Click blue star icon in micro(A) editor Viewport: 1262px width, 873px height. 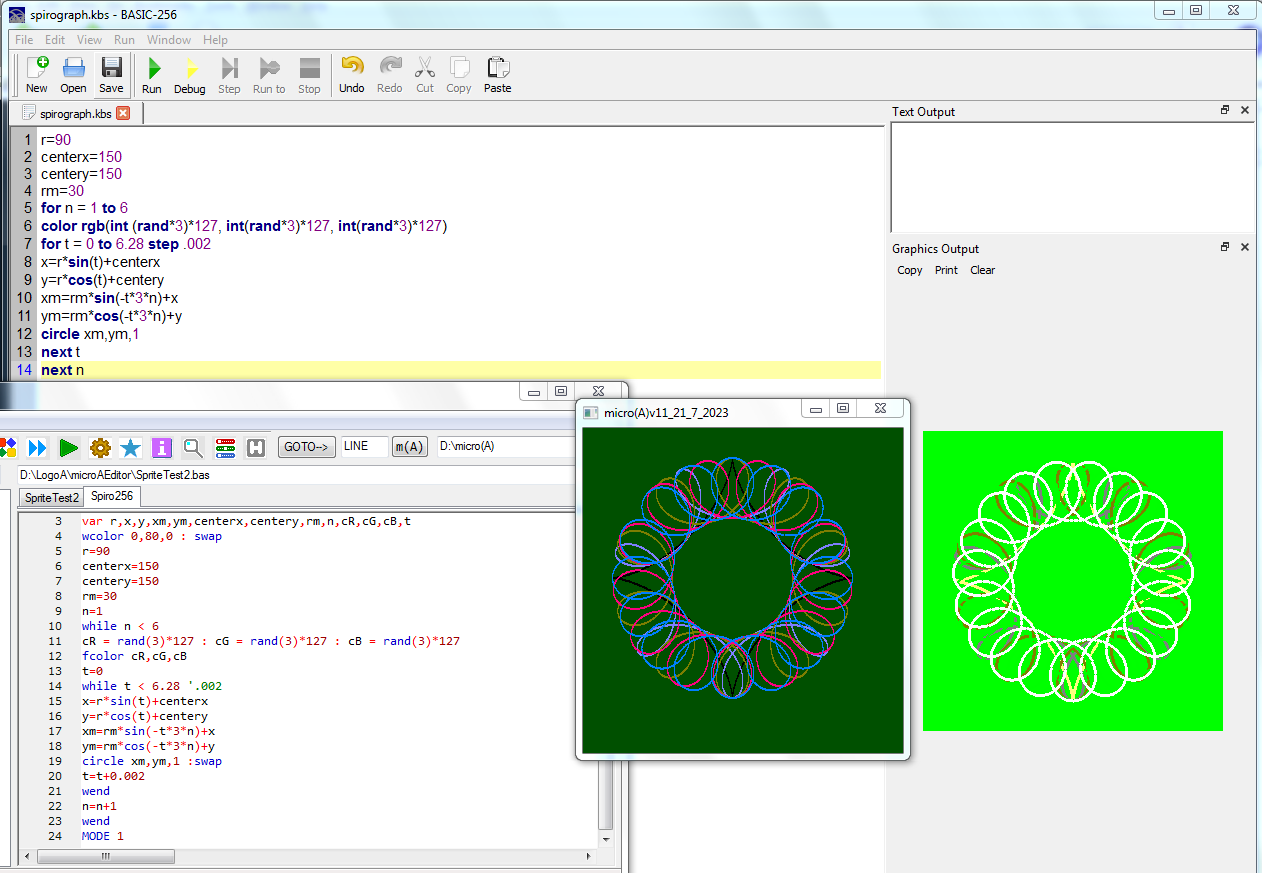(x=130, y=447)
